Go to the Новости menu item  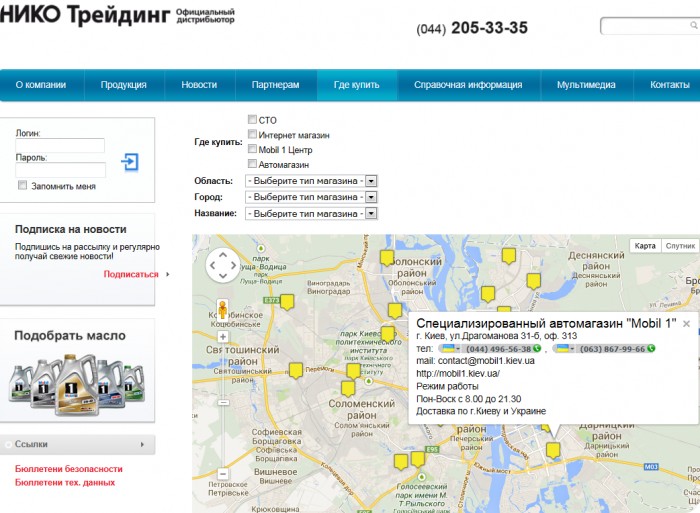pos(199,85)
